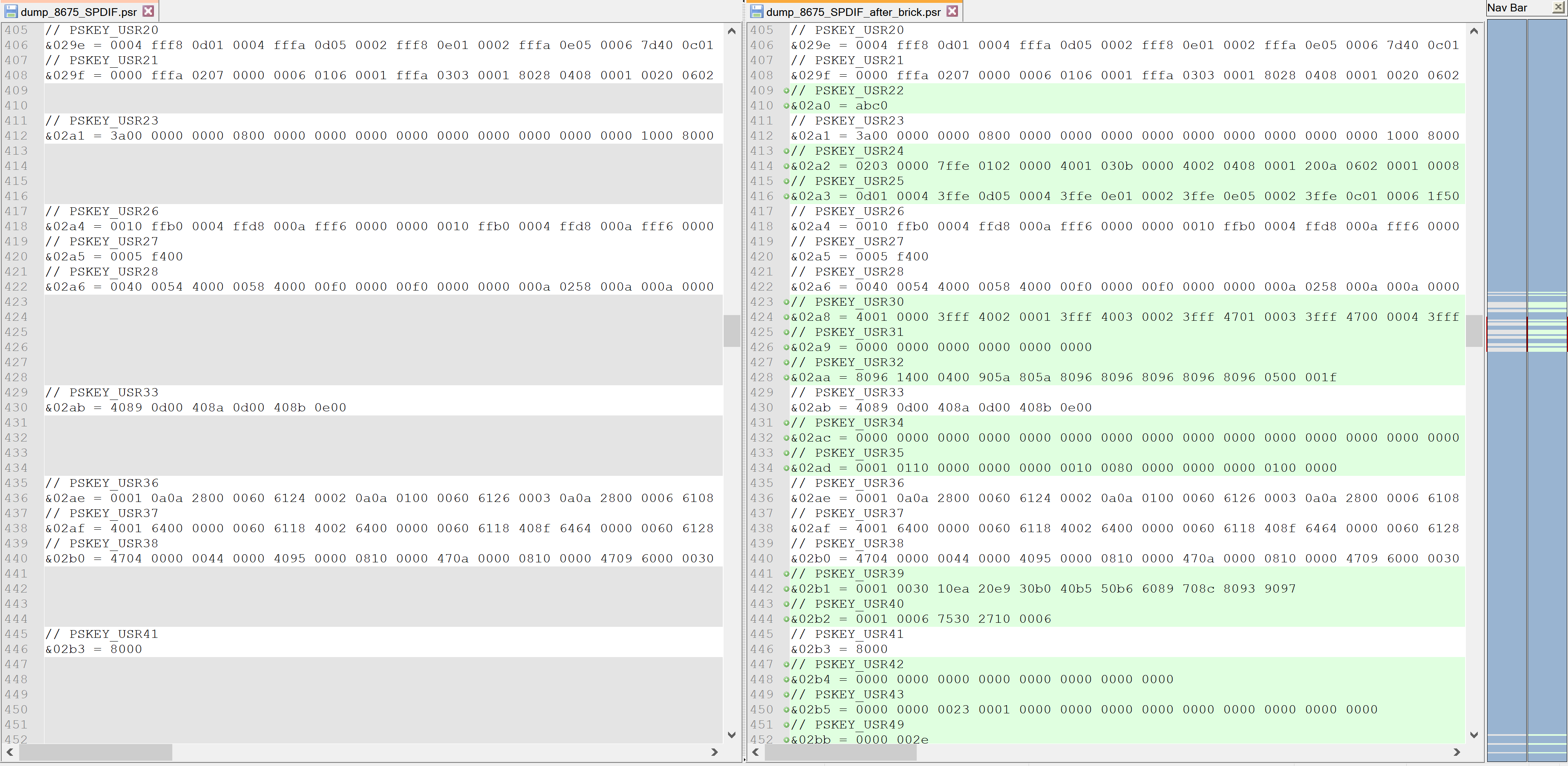Close the dump_8675_SPDIF_after_brick.psr tab
Image resolution: width=1568 pixels, height=766 pixels.
[x=953, y=11]
